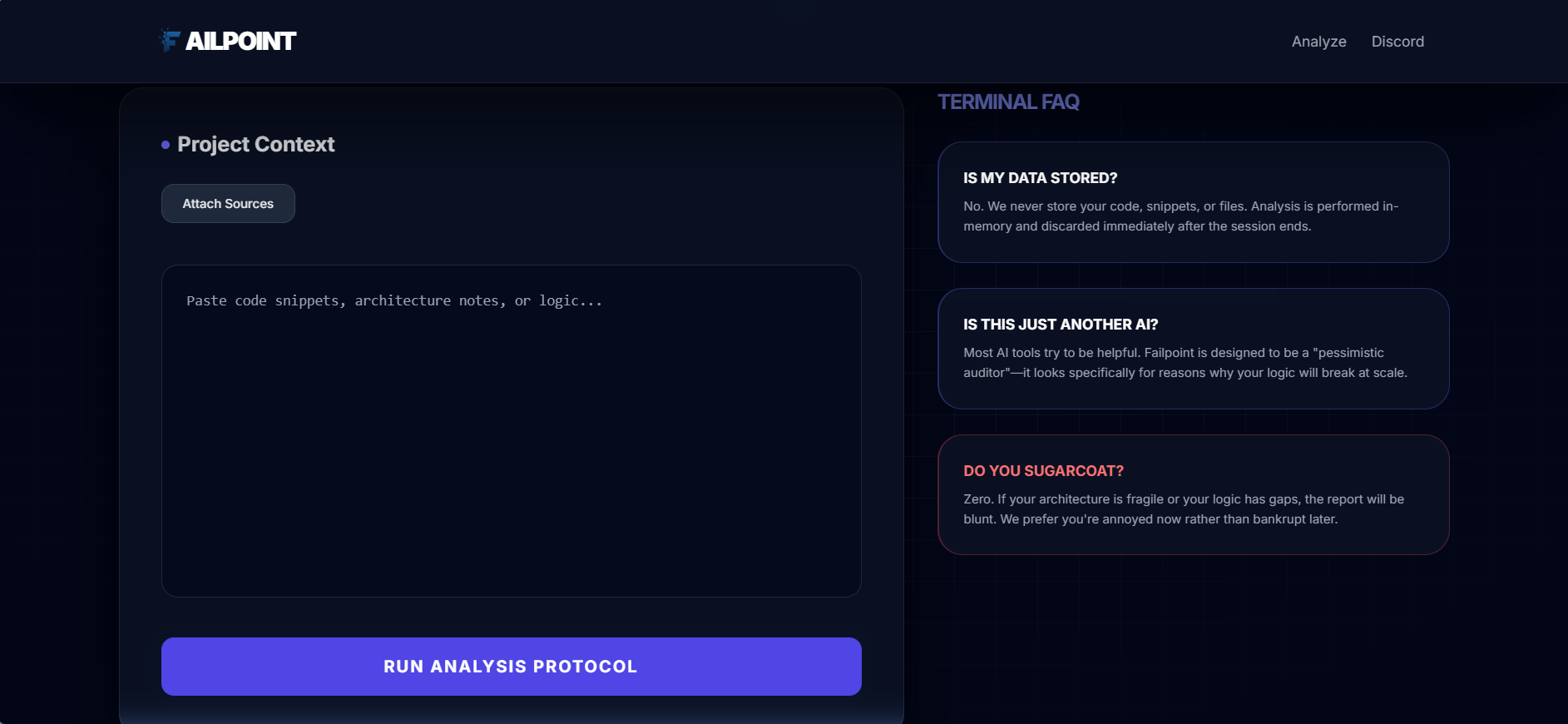1568x724 pixels.
Task: Click the 'pessimistic auditor' answer text
Action: tap(1185, 362)
